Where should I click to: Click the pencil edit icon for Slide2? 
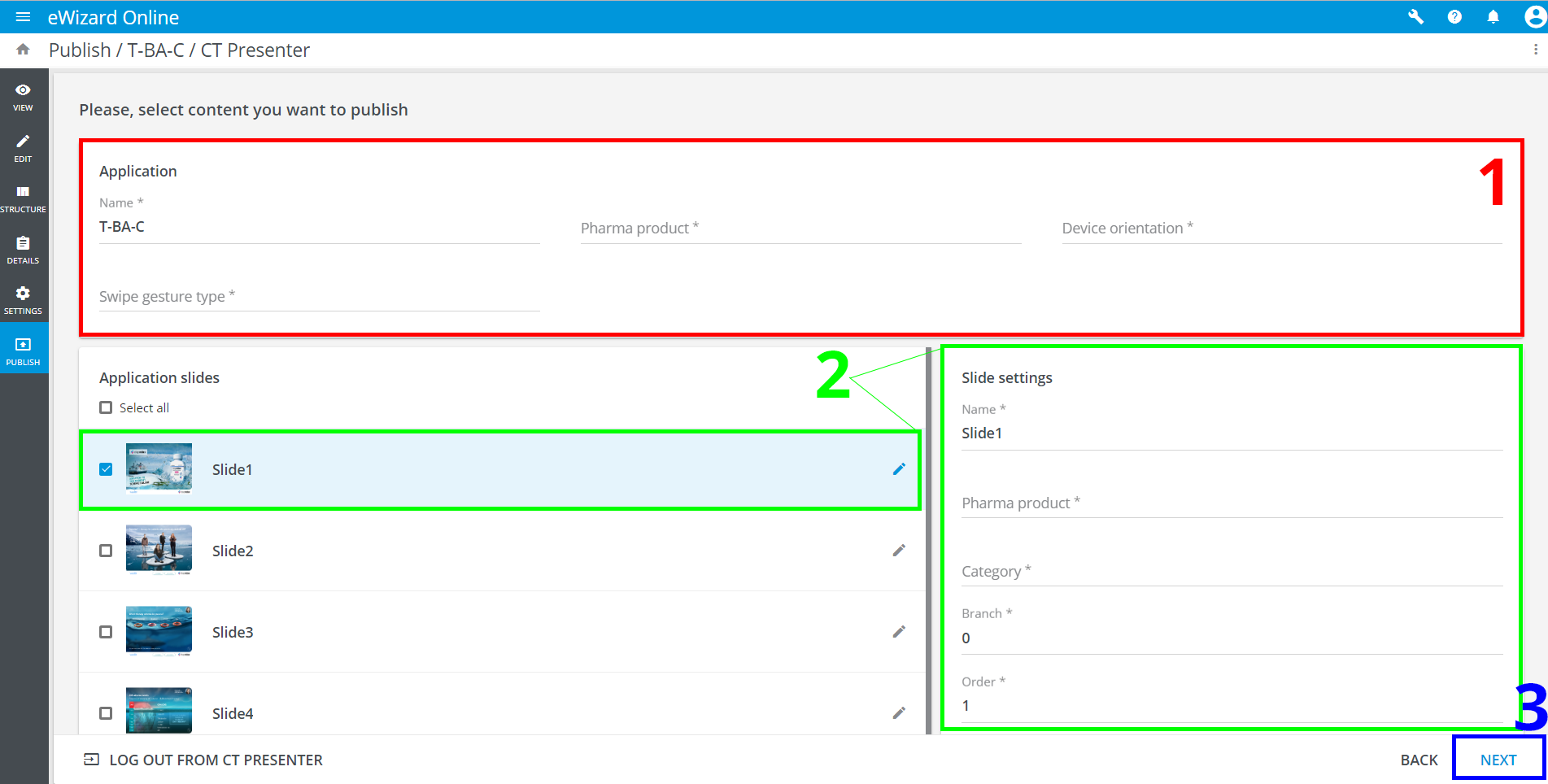pyautogui.click(x=899, y=551)
